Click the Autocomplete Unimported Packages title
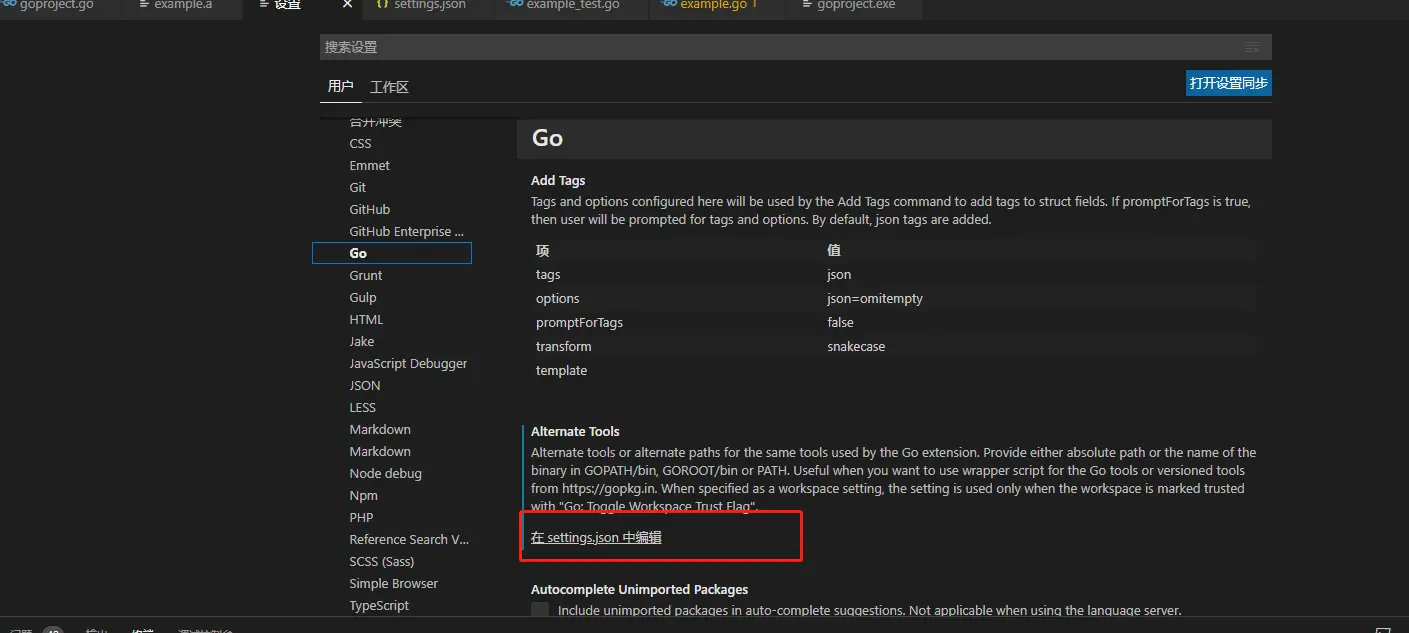The height and width of the screenshot is (633, 1409). pos(639,590)
